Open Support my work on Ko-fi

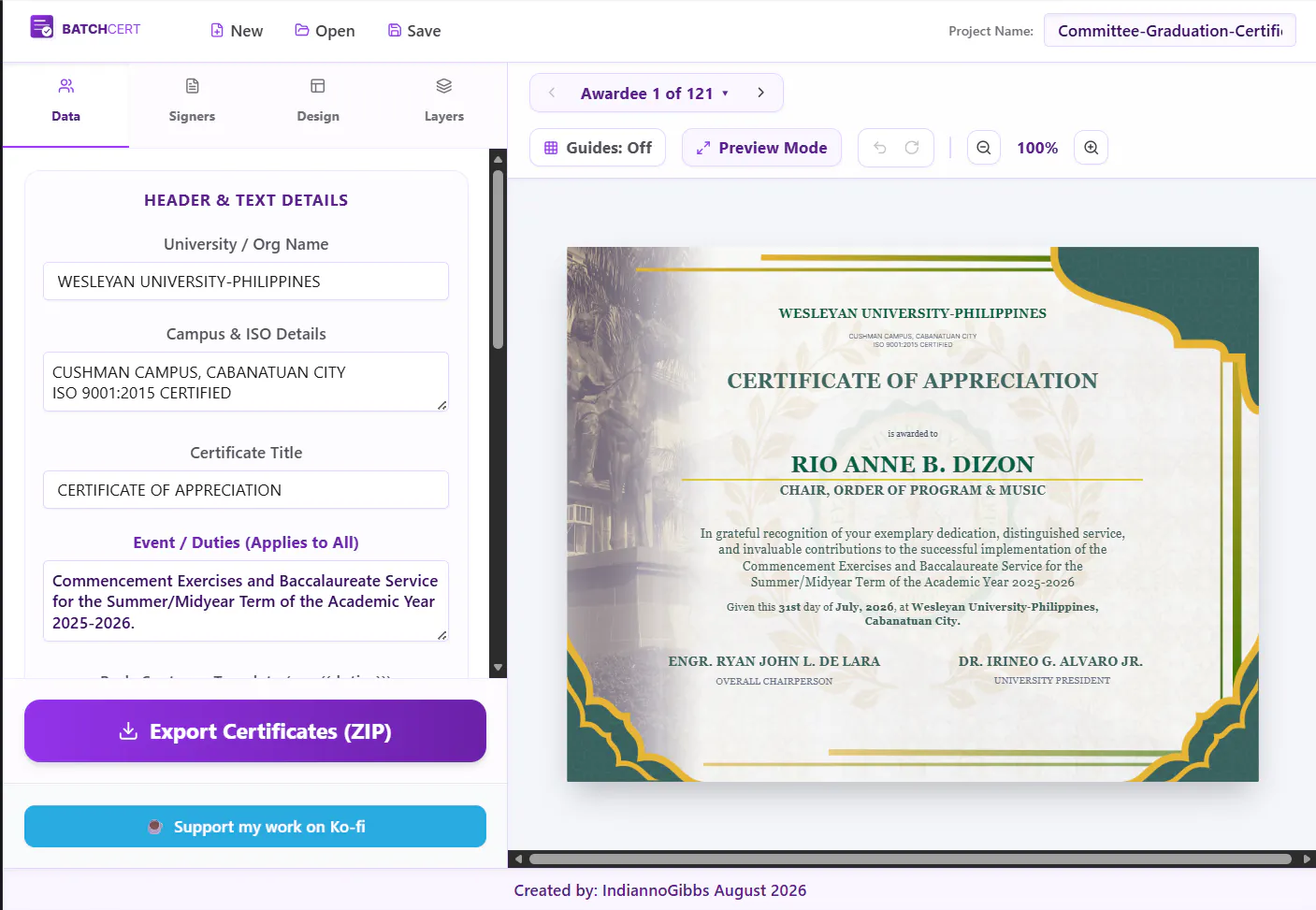tap(255, 827)
